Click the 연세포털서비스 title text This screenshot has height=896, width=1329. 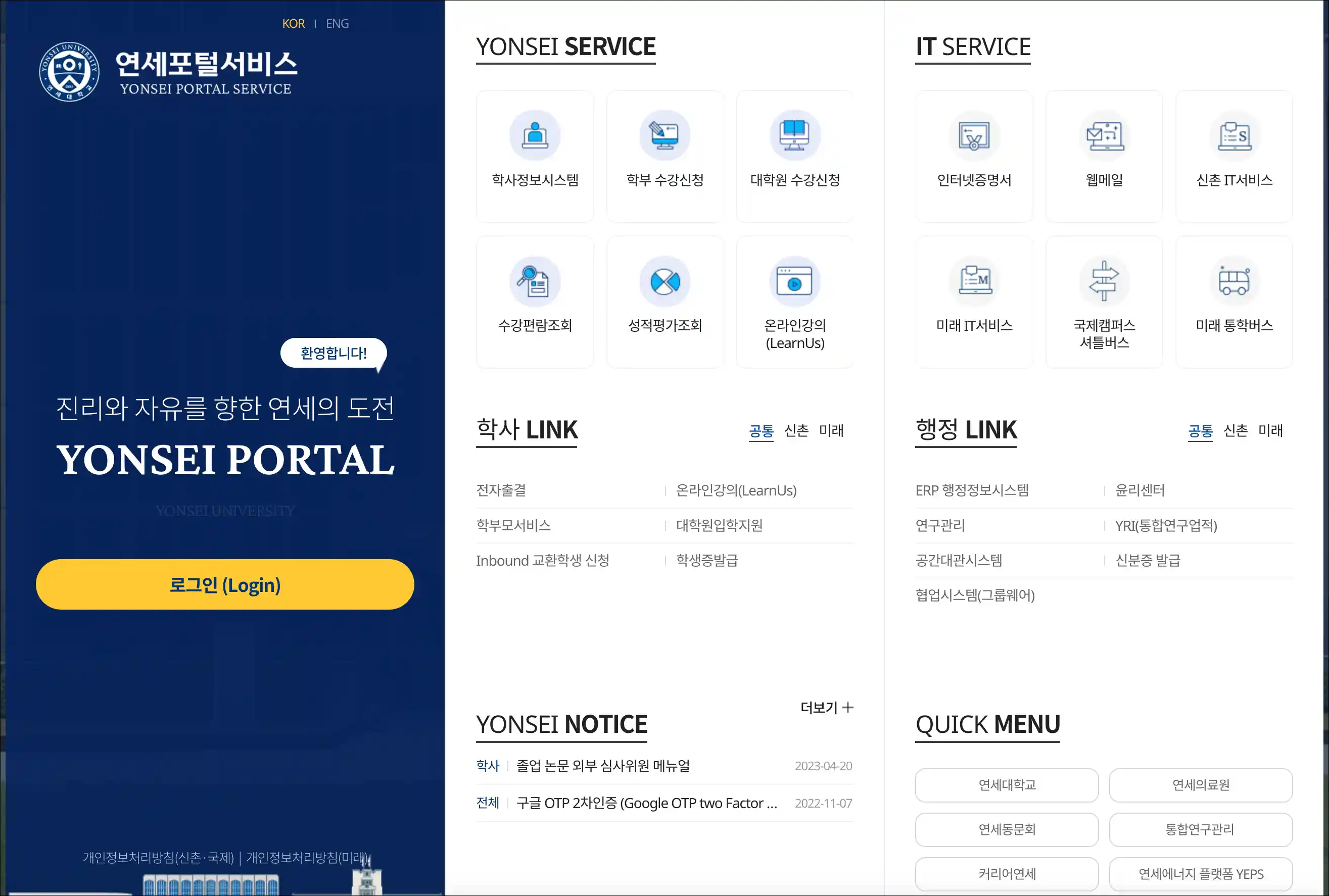pyautogui.click(x=206, y=64)
